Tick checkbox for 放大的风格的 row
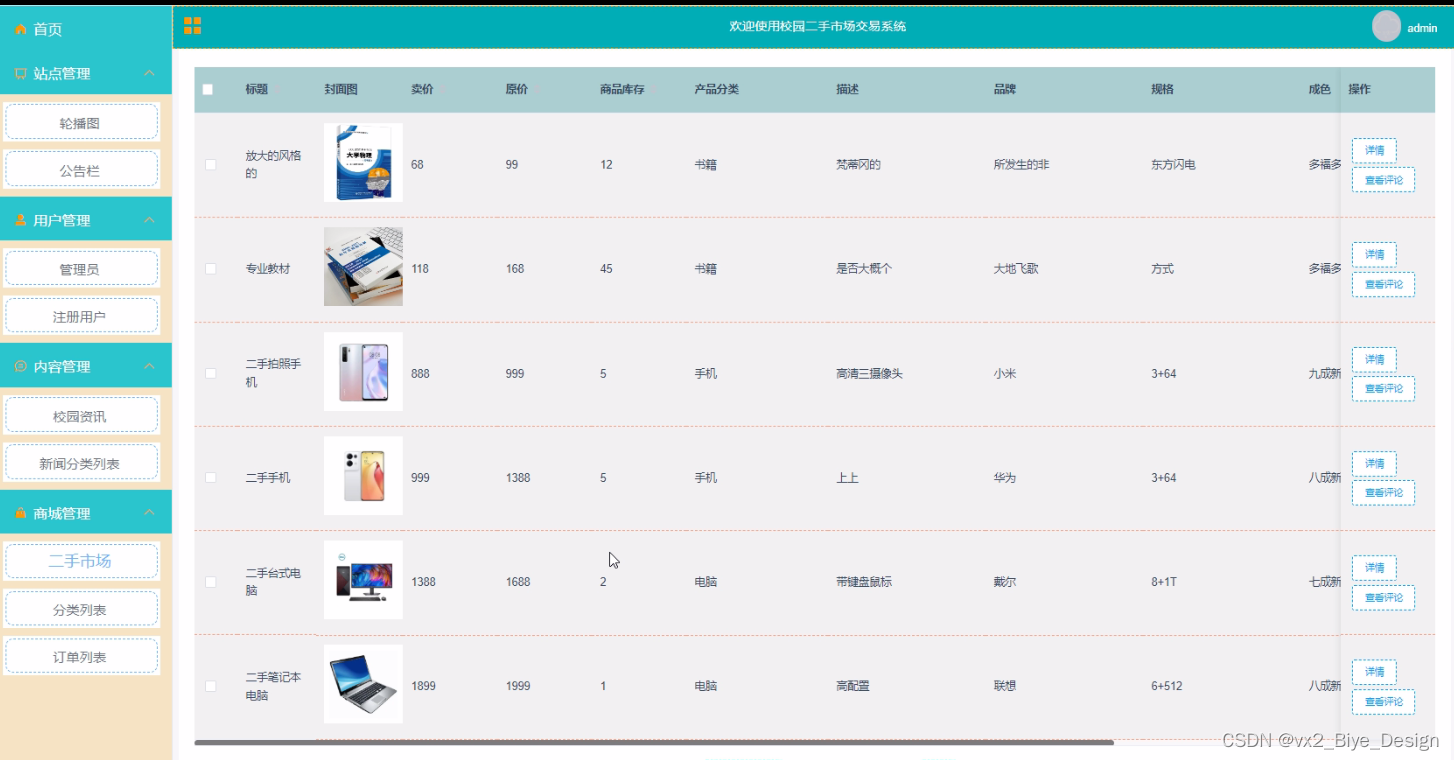Image resolution: width=1454 pixels, height=760 pixels. pos(210,165)
